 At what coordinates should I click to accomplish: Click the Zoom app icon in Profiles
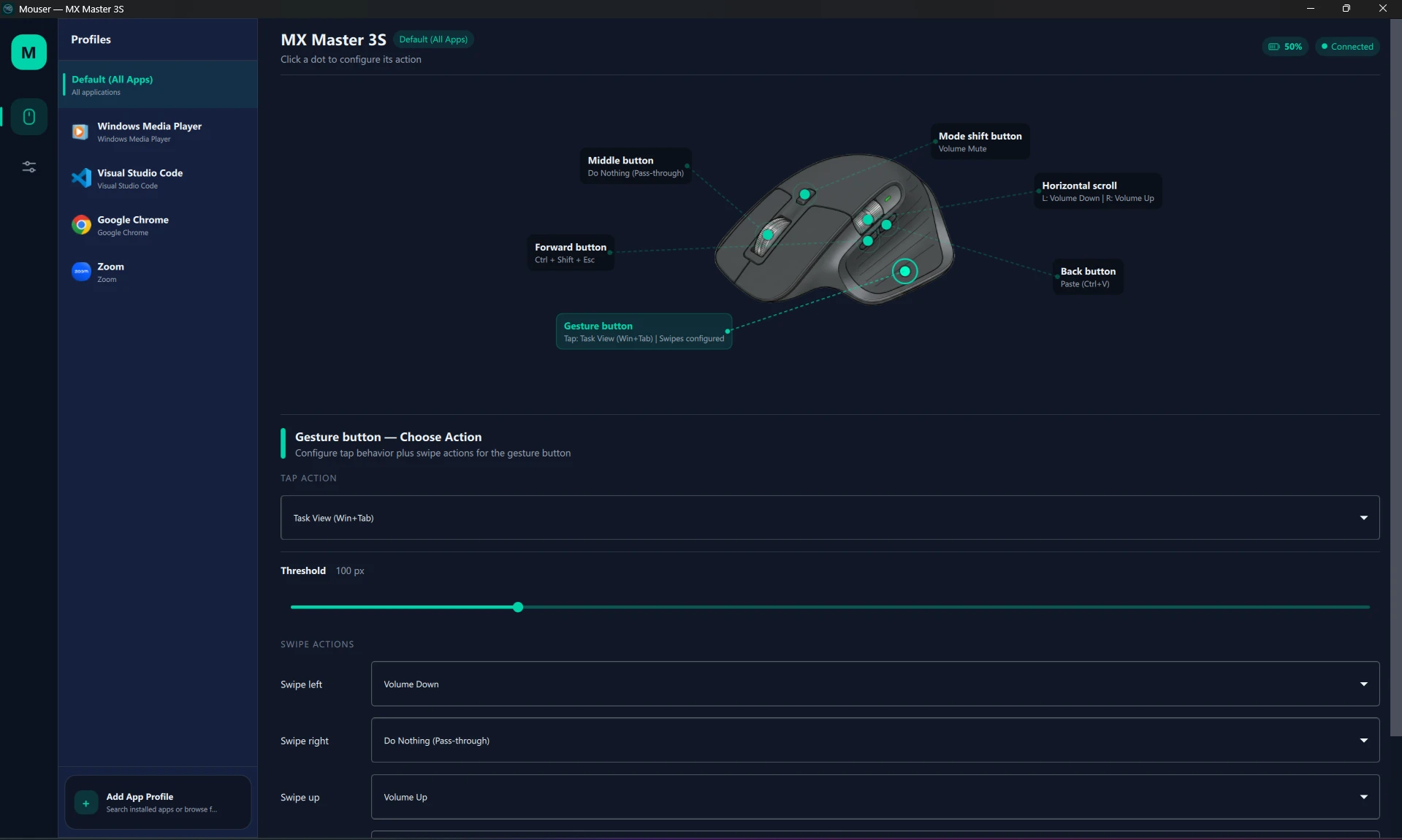[80, 271]
